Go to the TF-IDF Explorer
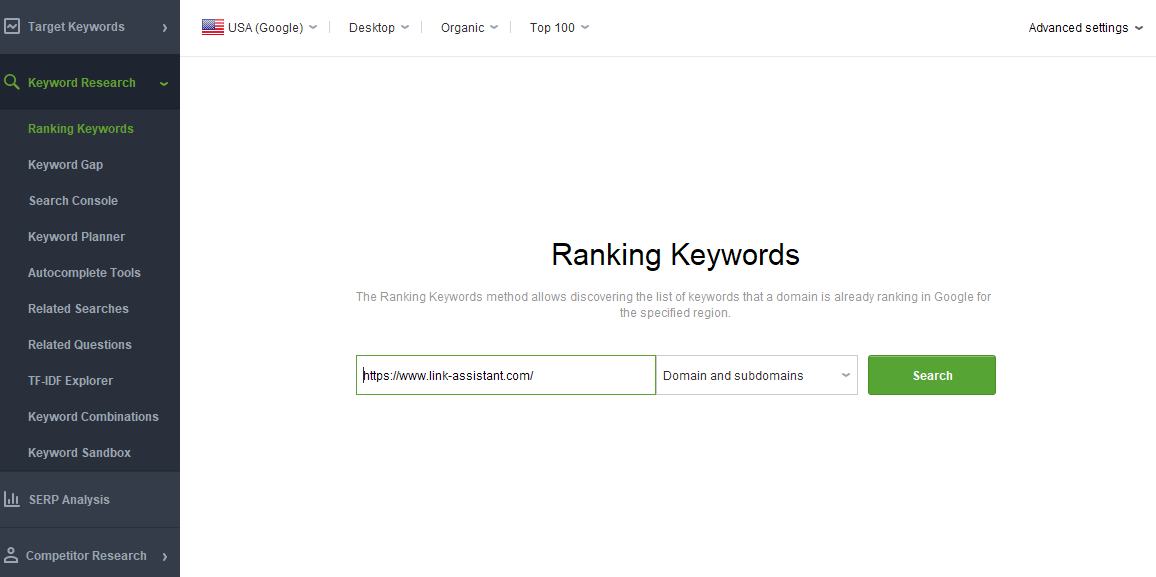1156x577 pixels. (x=71, y=380)
